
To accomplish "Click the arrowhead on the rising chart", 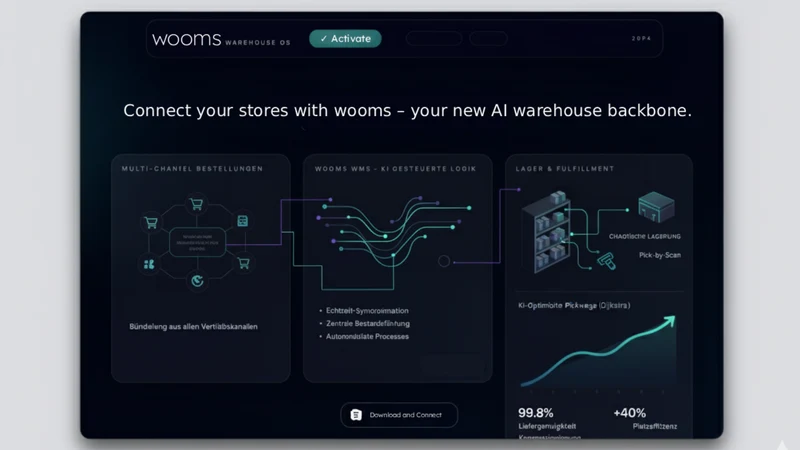I will pos(670,321).
